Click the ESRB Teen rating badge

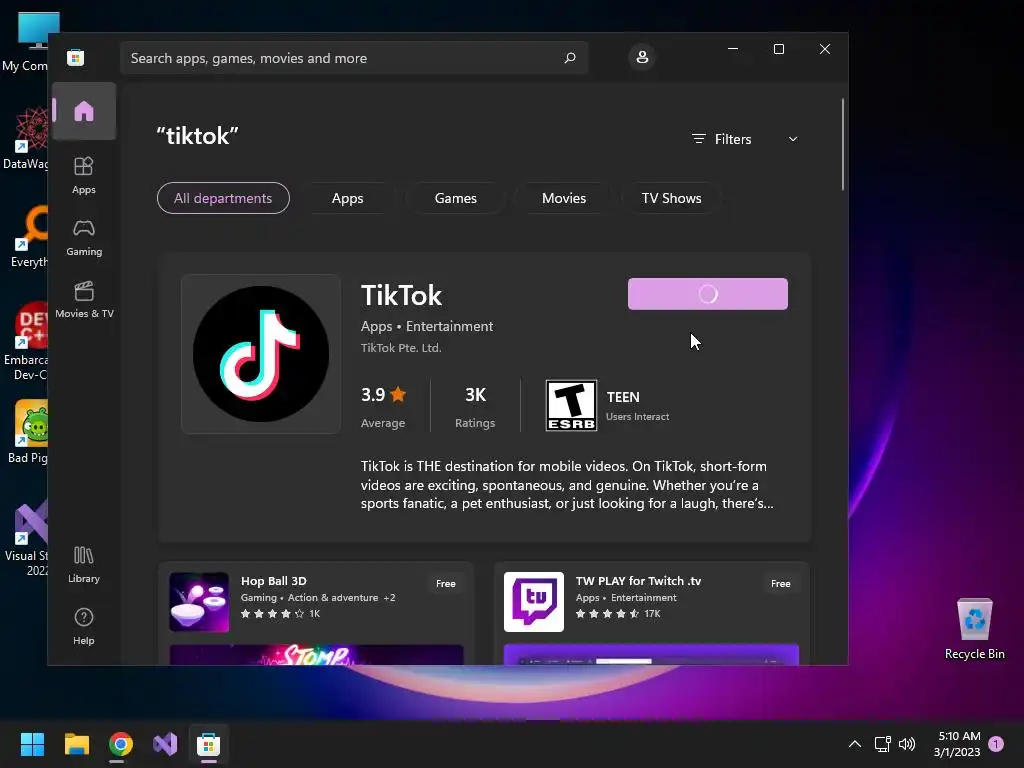click(x=571, y=406)
